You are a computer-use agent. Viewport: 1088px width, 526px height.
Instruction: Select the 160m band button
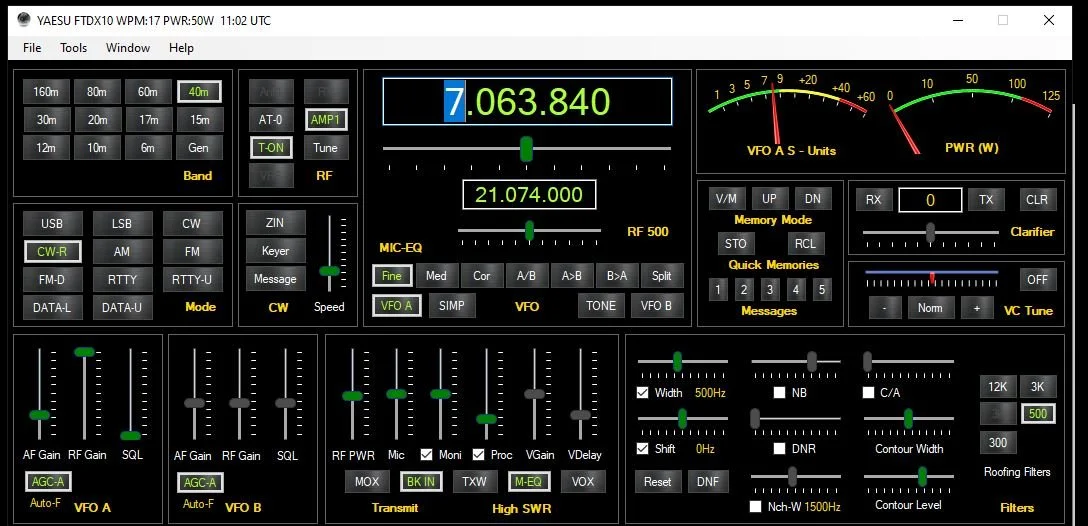click(x=46, y=92)
